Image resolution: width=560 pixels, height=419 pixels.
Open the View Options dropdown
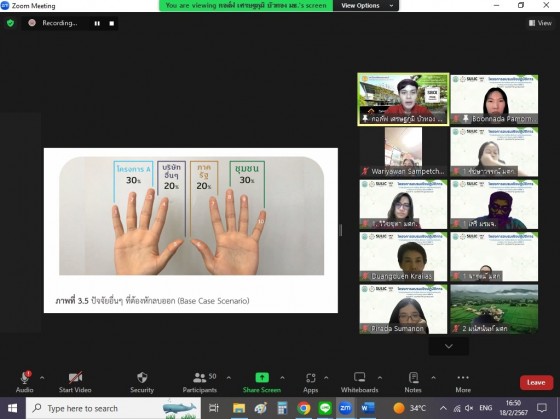coord(366,6)
